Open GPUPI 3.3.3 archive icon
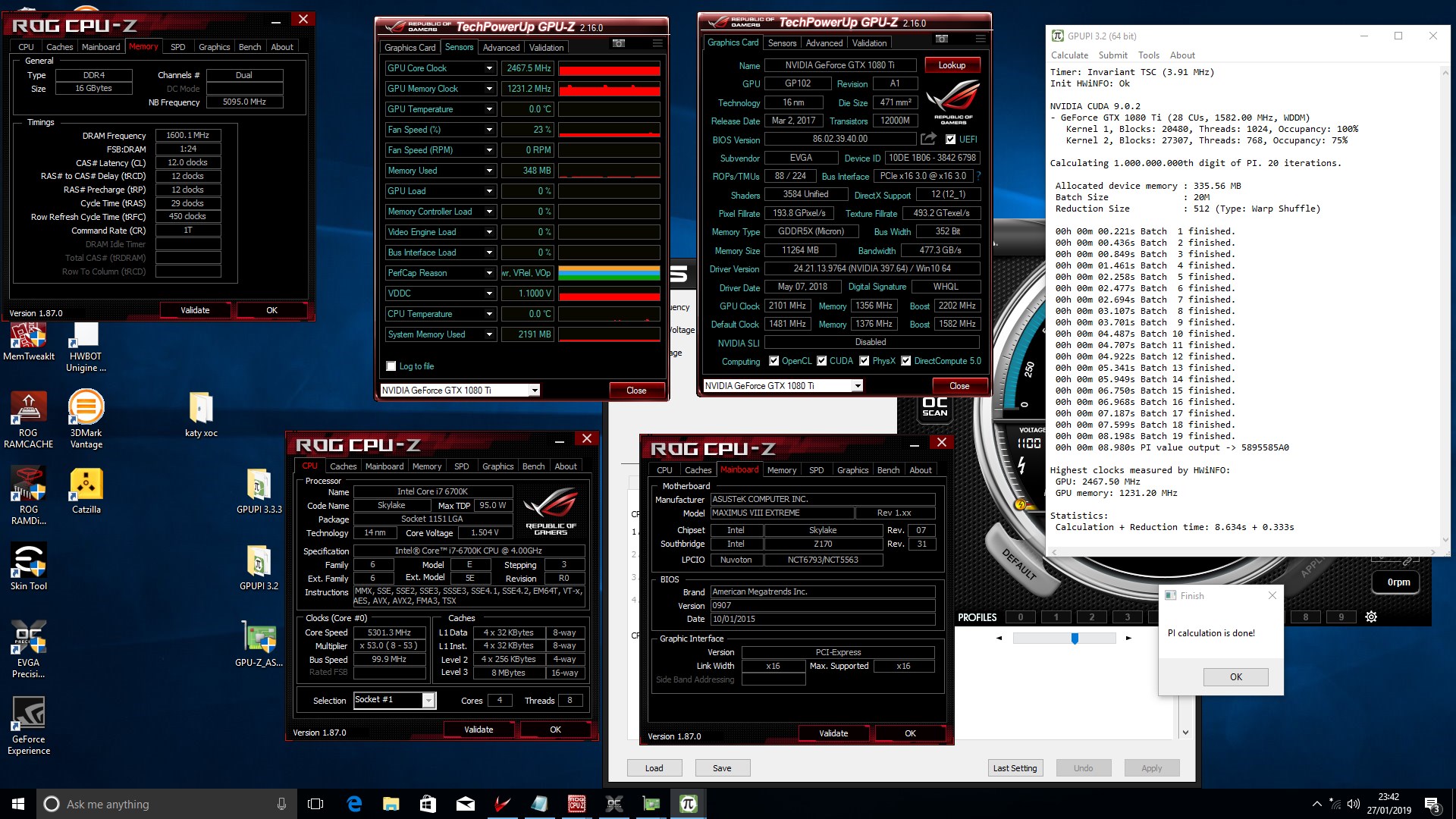 coord(259,491)
